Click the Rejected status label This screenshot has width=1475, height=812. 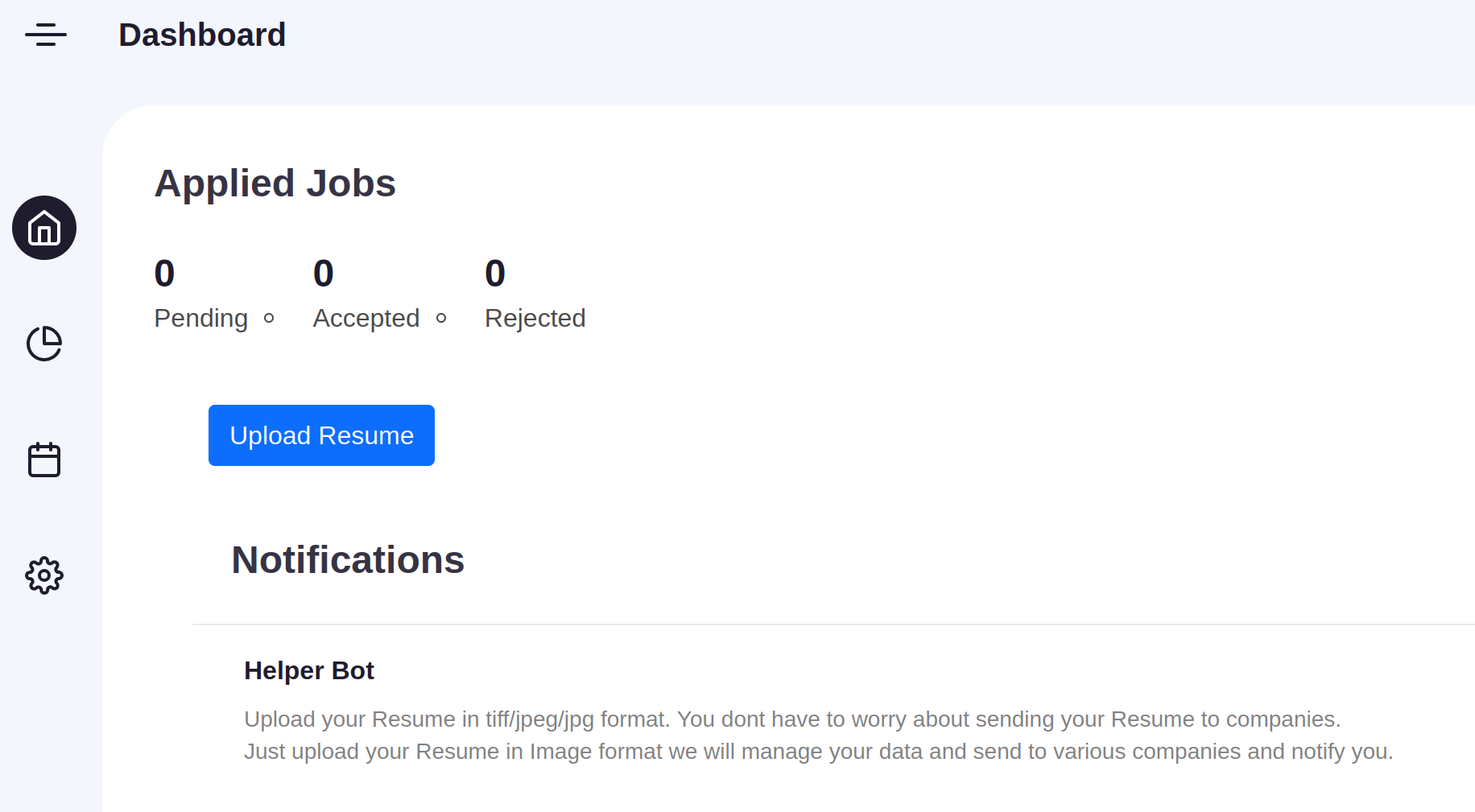click(535, 318)
